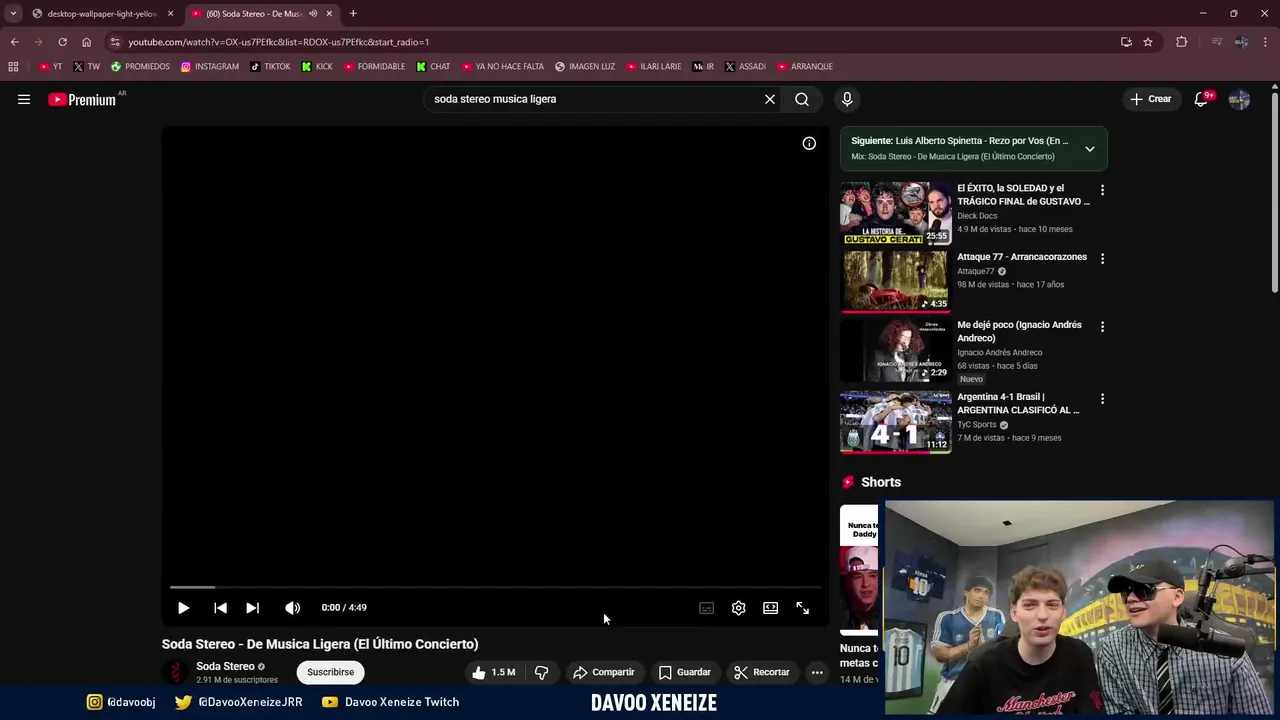
Task: Open a new browser tab
Action: (x=353, y=14)
